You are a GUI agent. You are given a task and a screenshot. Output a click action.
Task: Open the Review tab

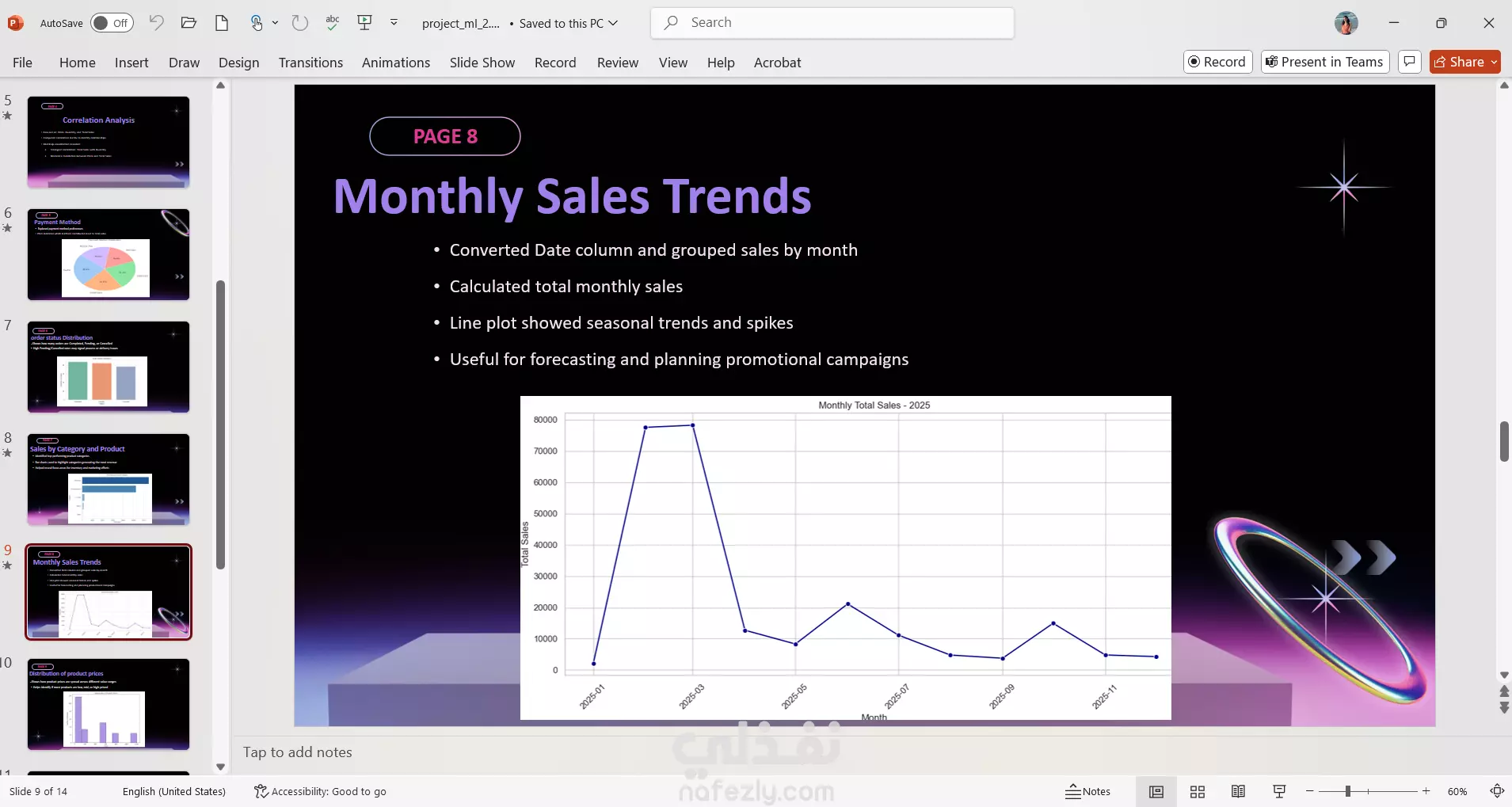(618, 63)
